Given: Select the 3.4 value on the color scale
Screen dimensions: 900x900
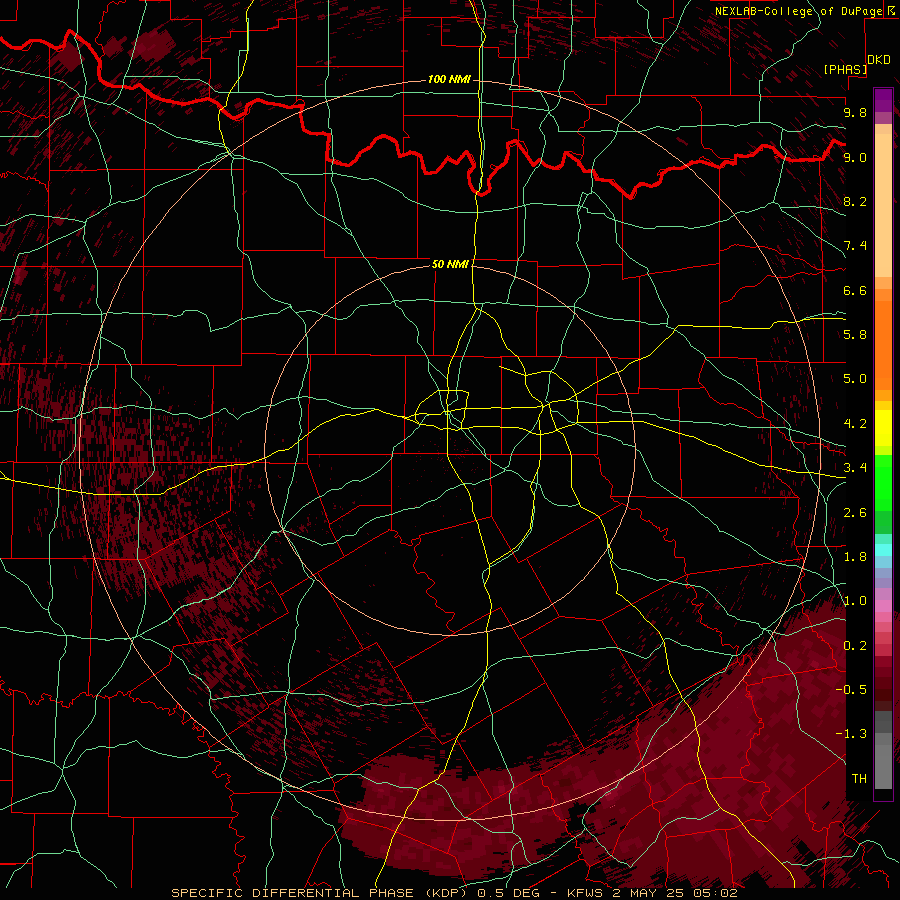Looking at the screenshot, I should [855, 468].
